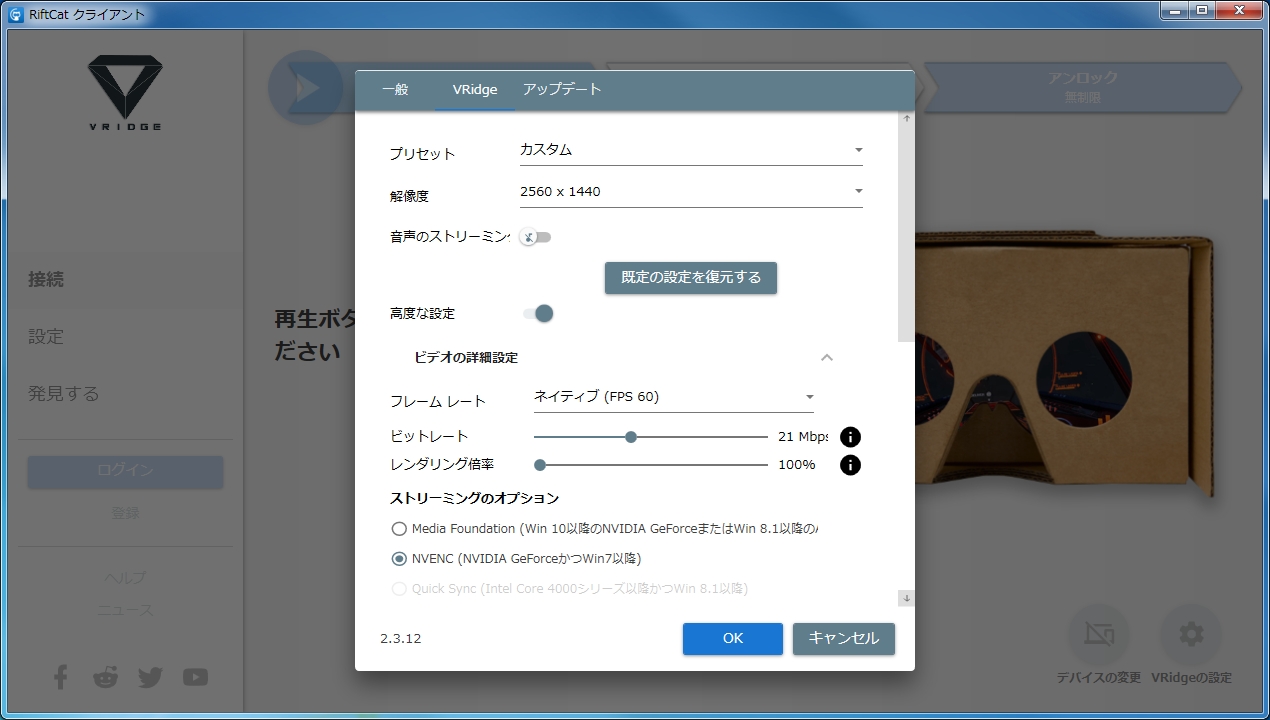Click the settings scrollbar down arrow
The image size is (1270, 720).
[x=907, y=598]
